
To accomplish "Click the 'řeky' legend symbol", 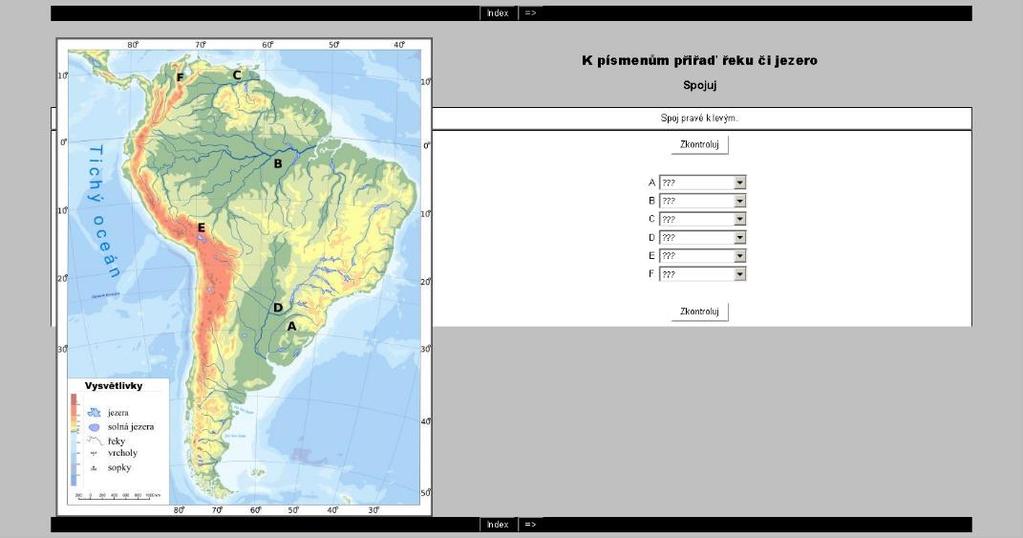I will click(x=95, y=441).
